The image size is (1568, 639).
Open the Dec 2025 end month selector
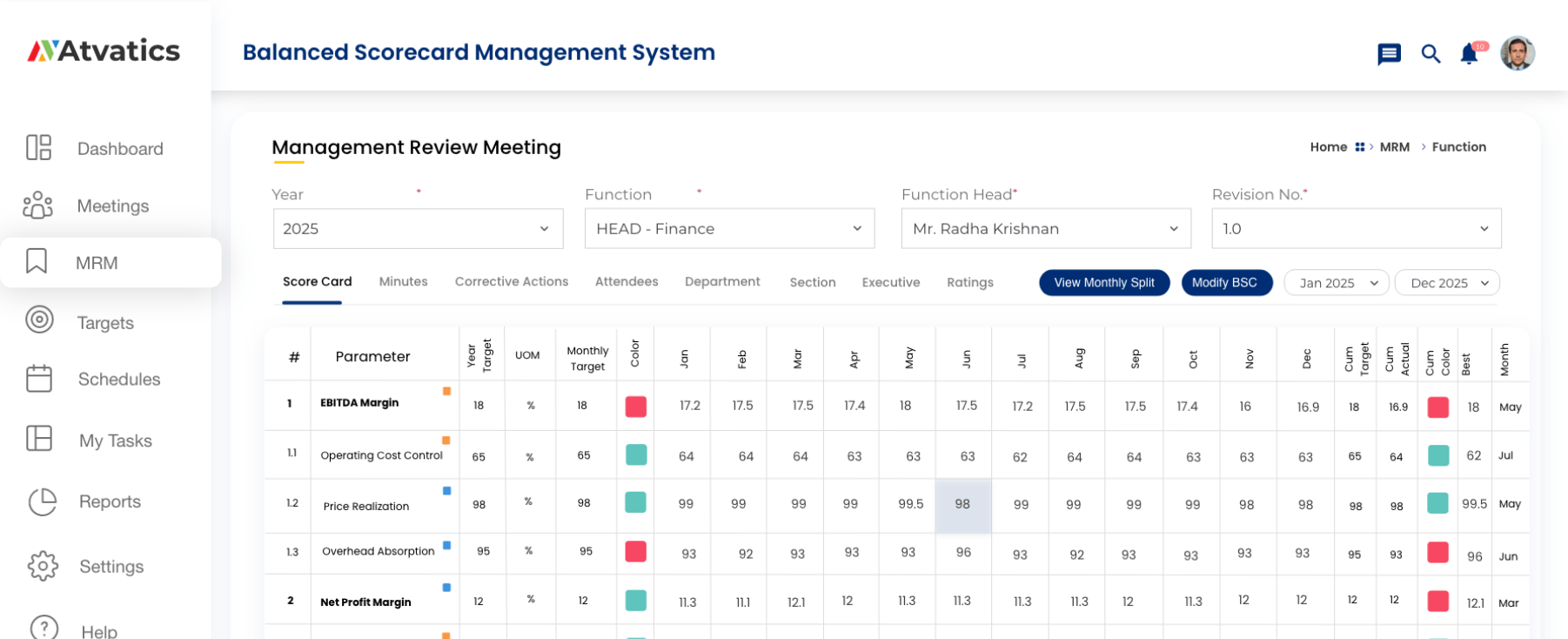(1447, 283)
